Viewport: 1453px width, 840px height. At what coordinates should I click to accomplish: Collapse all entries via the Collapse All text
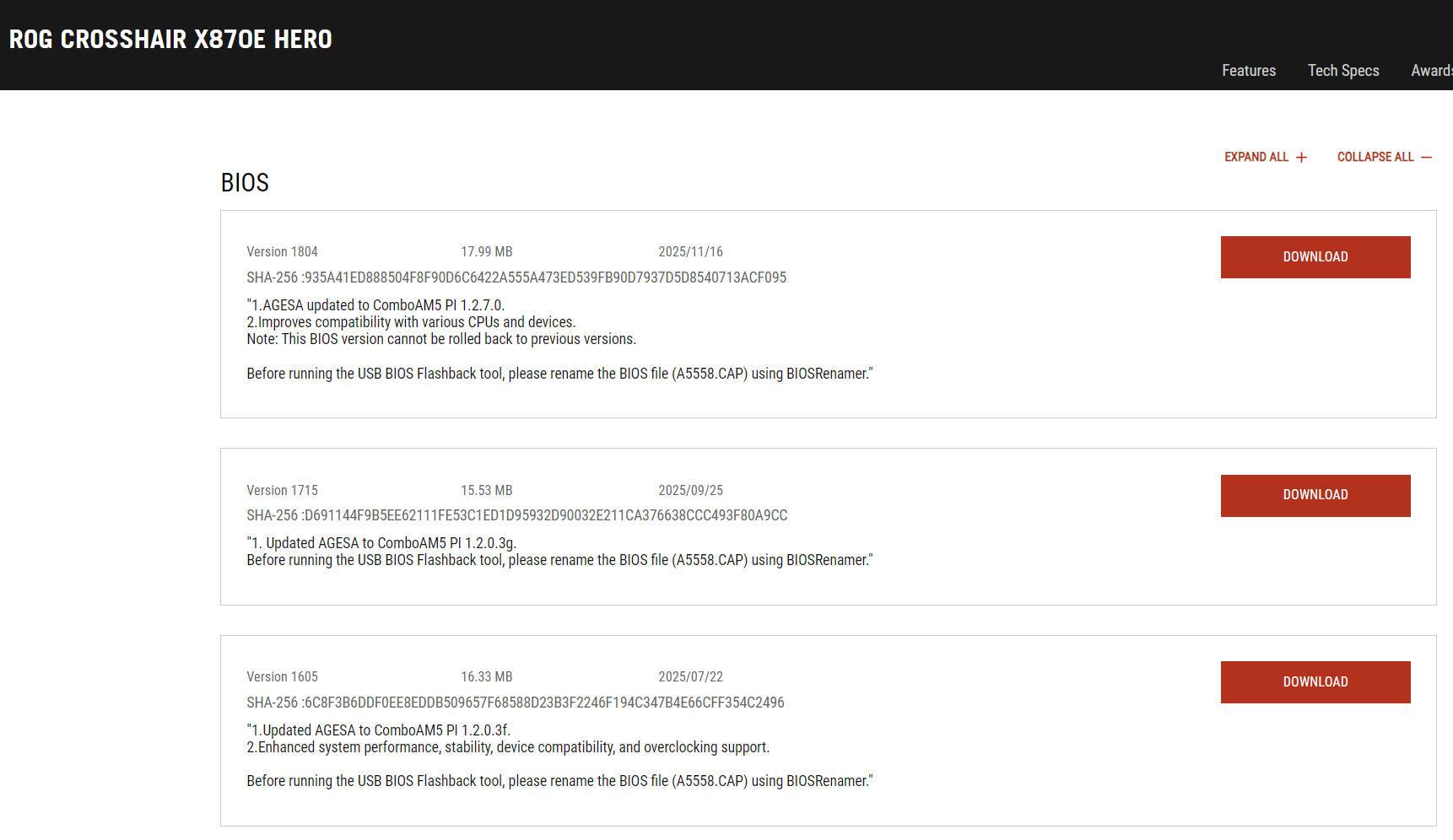[1375, 158]
